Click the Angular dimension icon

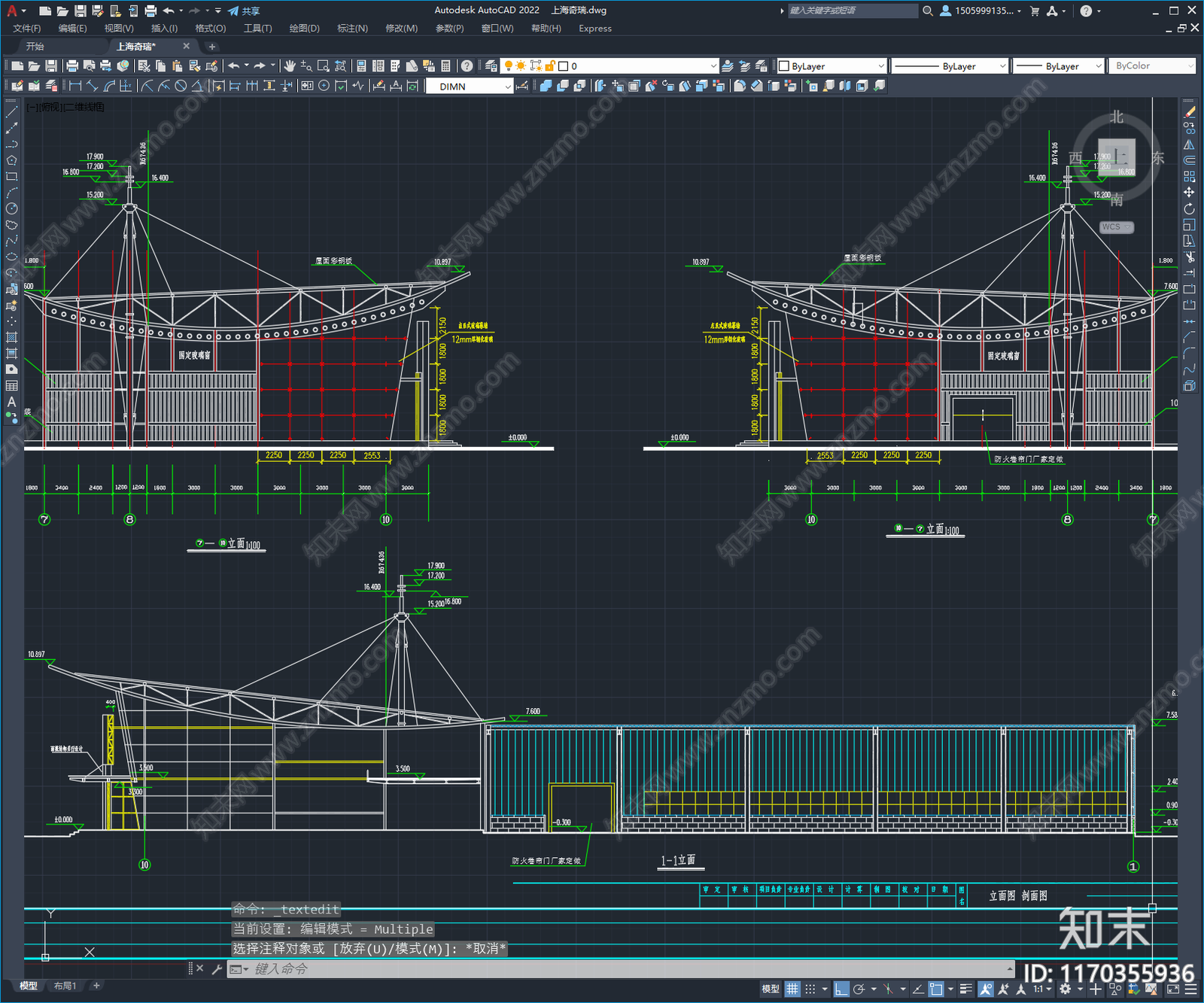(x=197, y=86)
